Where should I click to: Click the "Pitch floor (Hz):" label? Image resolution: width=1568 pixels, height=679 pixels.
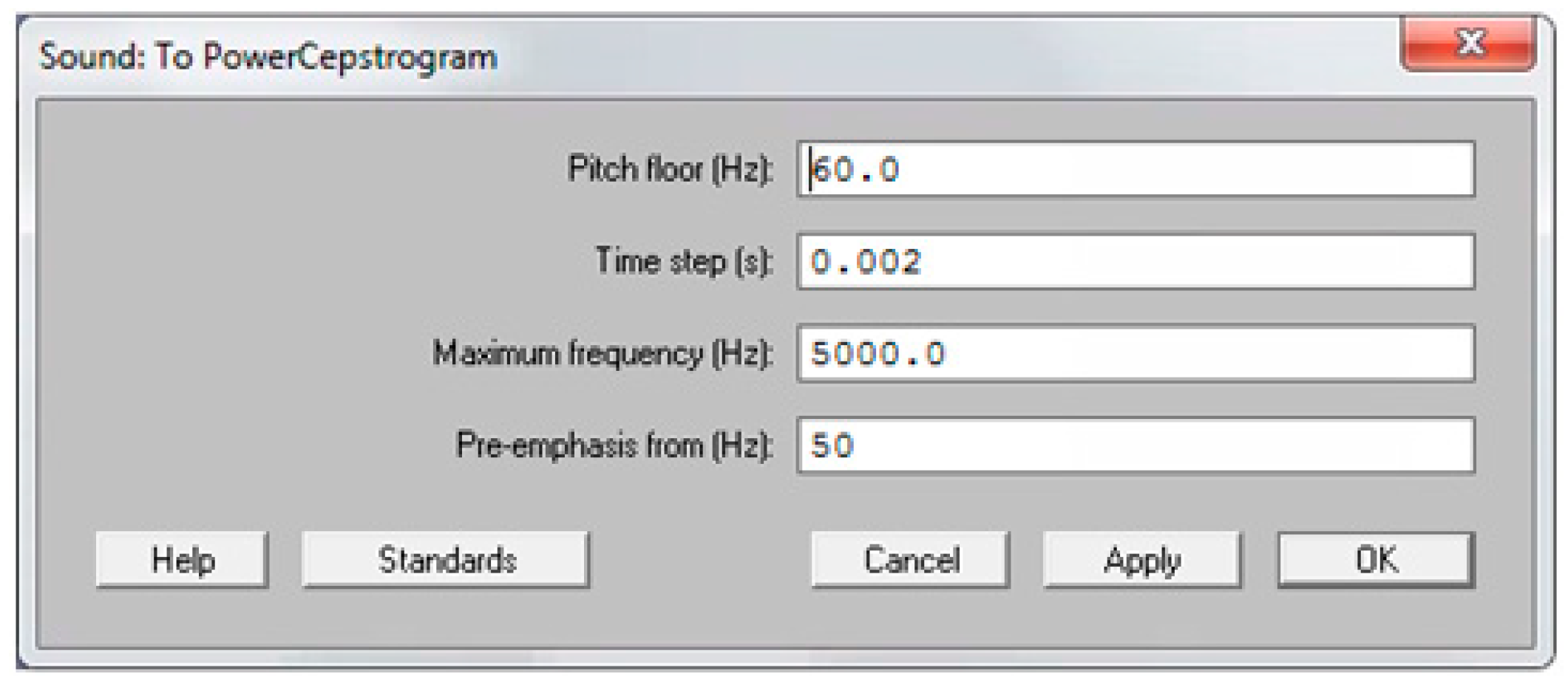(670, 169)
